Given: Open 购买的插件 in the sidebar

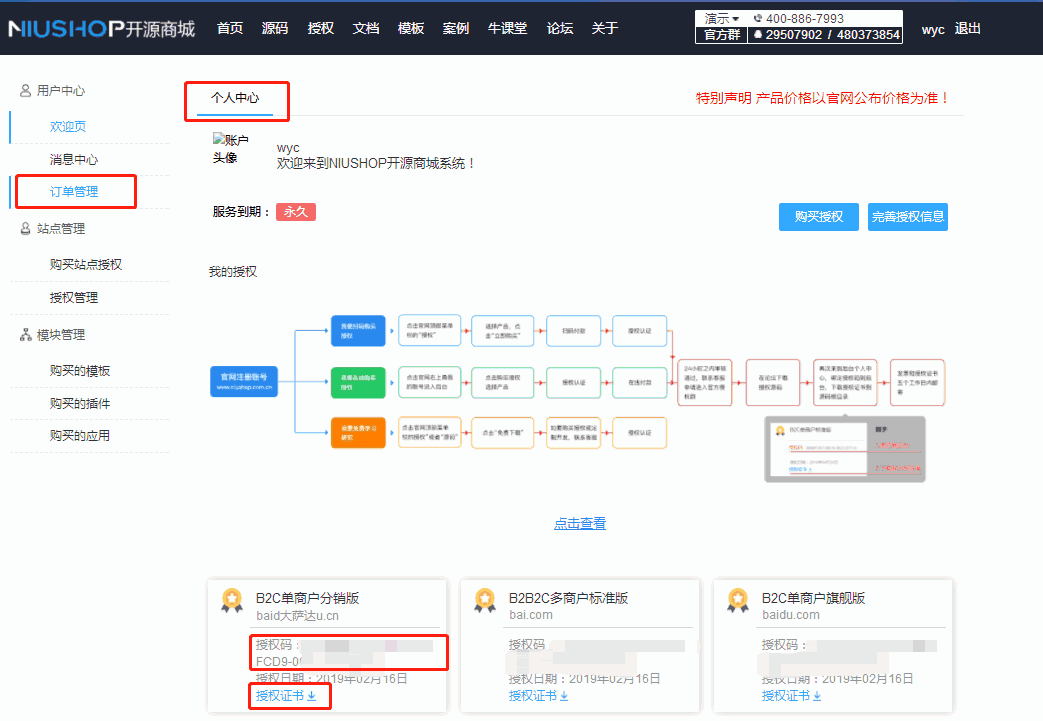Looking at the screenshot, I should tap(80, 404).
